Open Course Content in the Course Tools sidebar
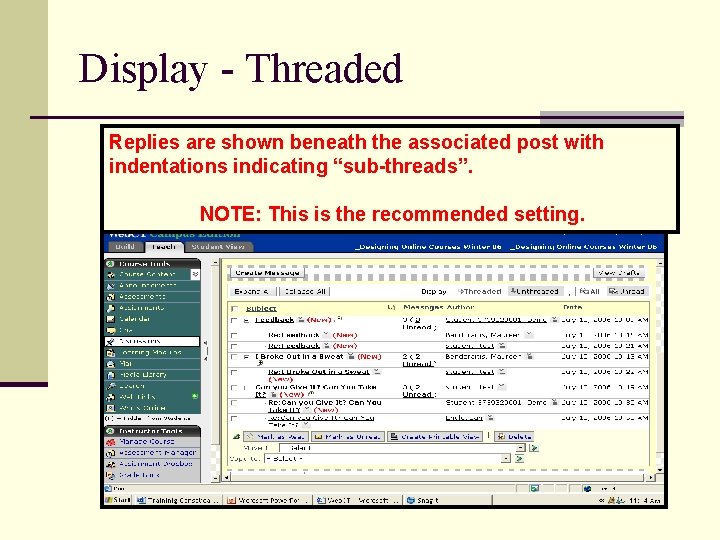Screen dimensions: 720x540 point(147,275)
